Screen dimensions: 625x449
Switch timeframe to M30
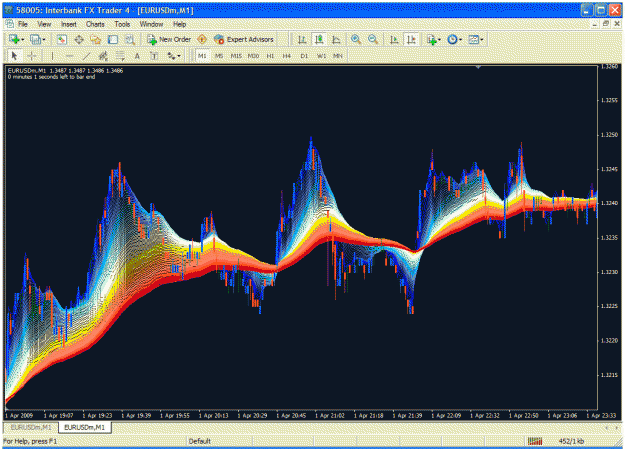pyautogui.click(x=254, y=56)
